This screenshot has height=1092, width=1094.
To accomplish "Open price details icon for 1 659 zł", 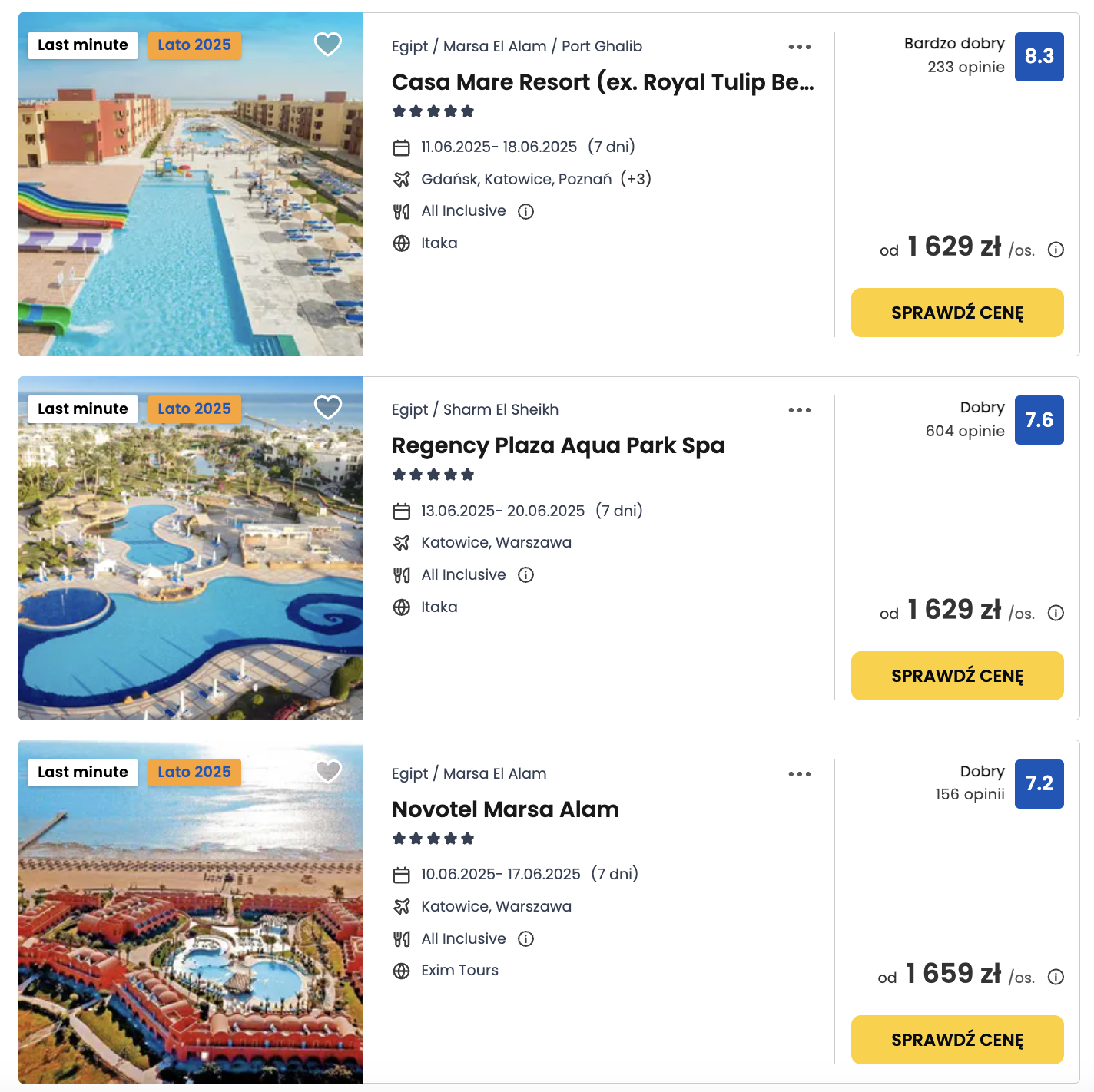I will tap(1056, 977).
